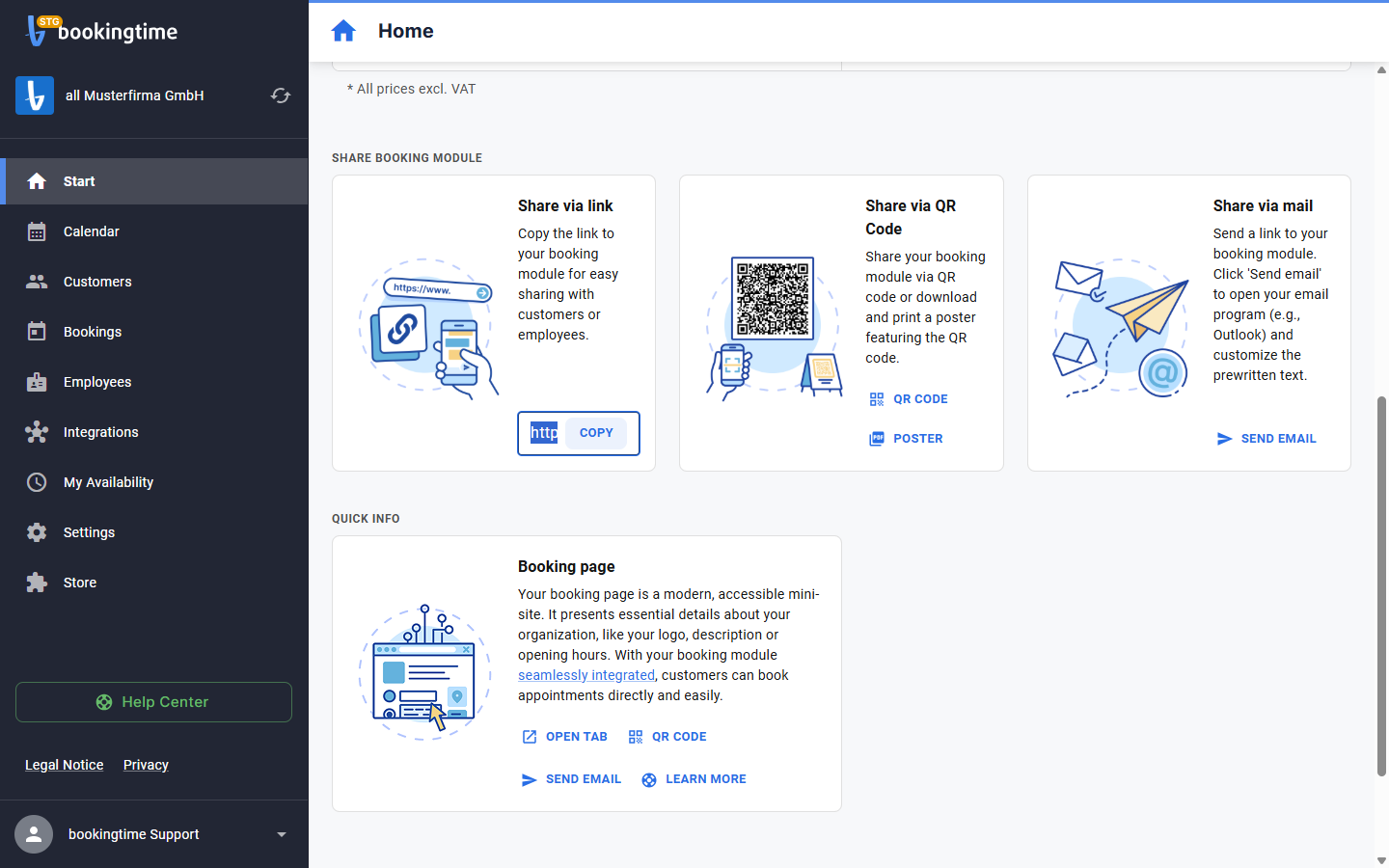Download the QR code poster
1389x868 pixels.
(907, 439)
